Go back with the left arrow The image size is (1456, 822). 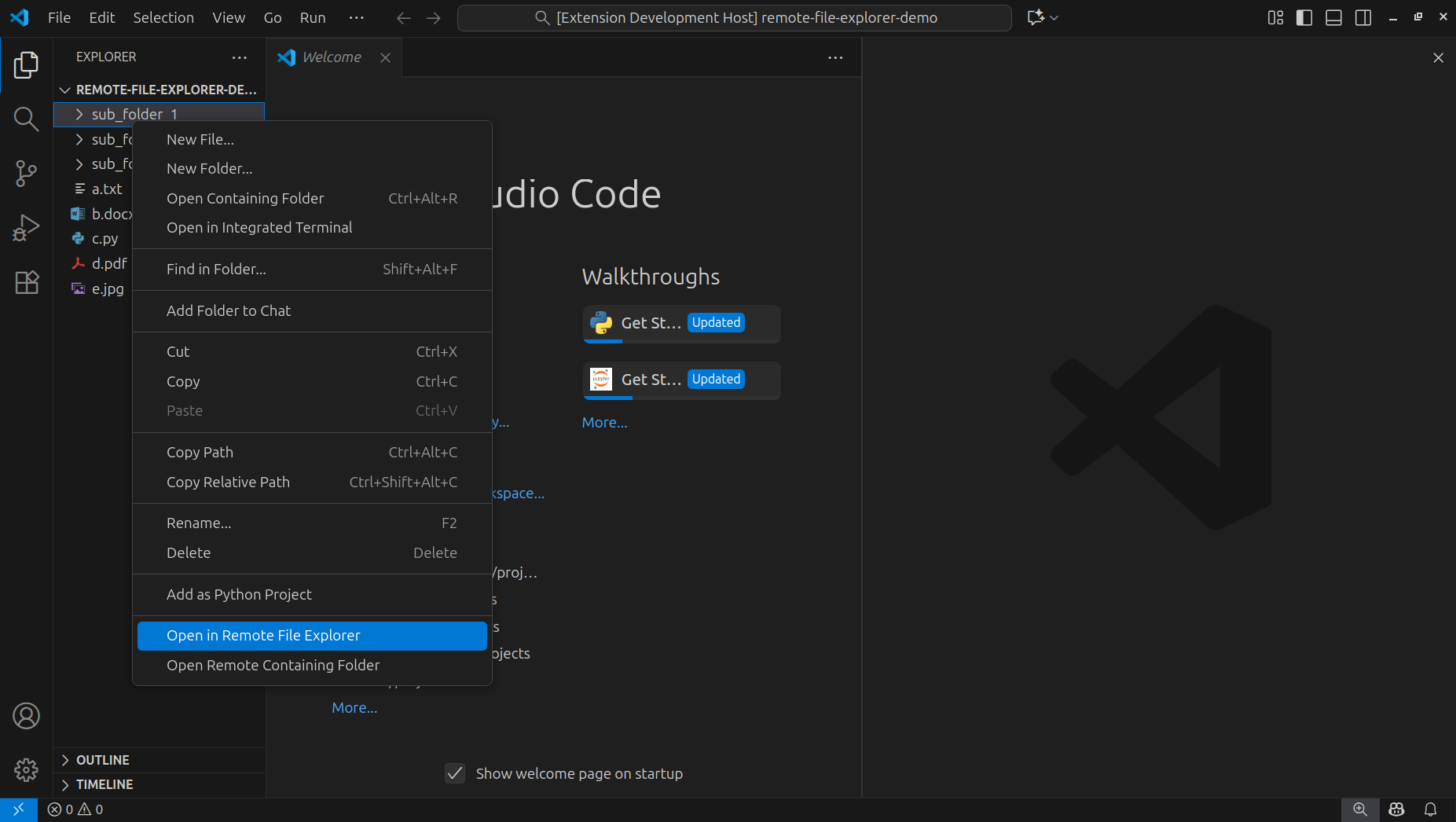point(404,17)
